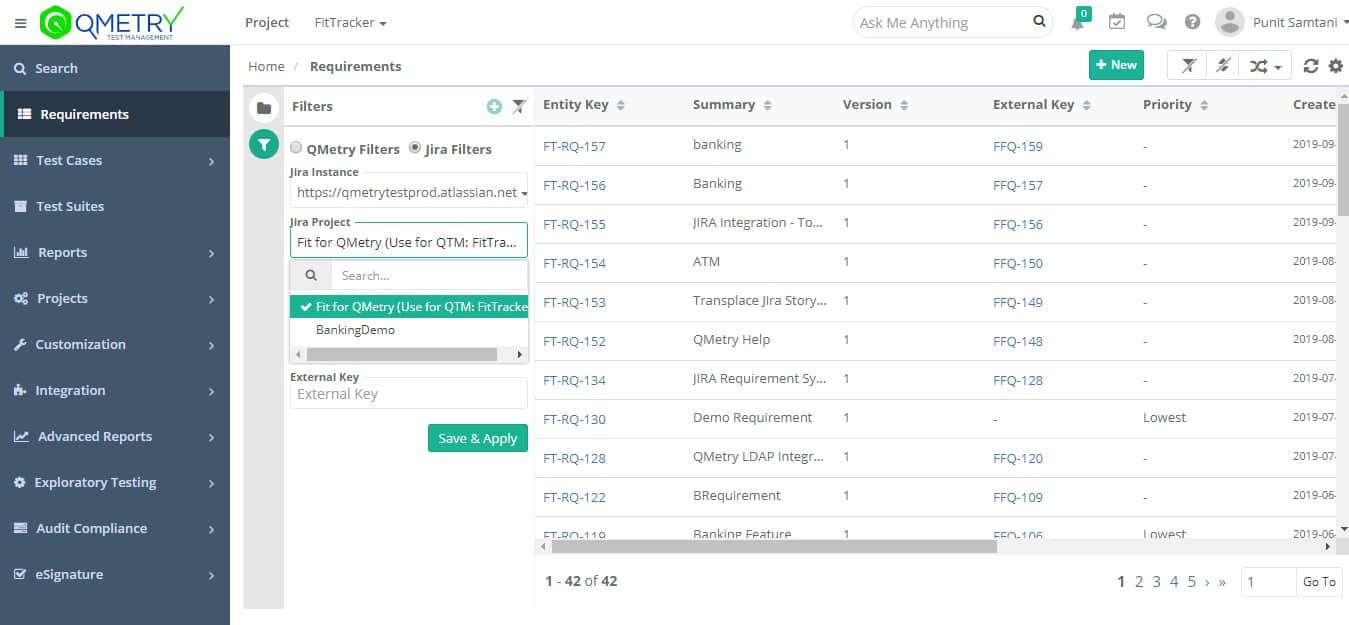
Task: Open Exploratory Testing in sidebar
Action: coord(115,482)
